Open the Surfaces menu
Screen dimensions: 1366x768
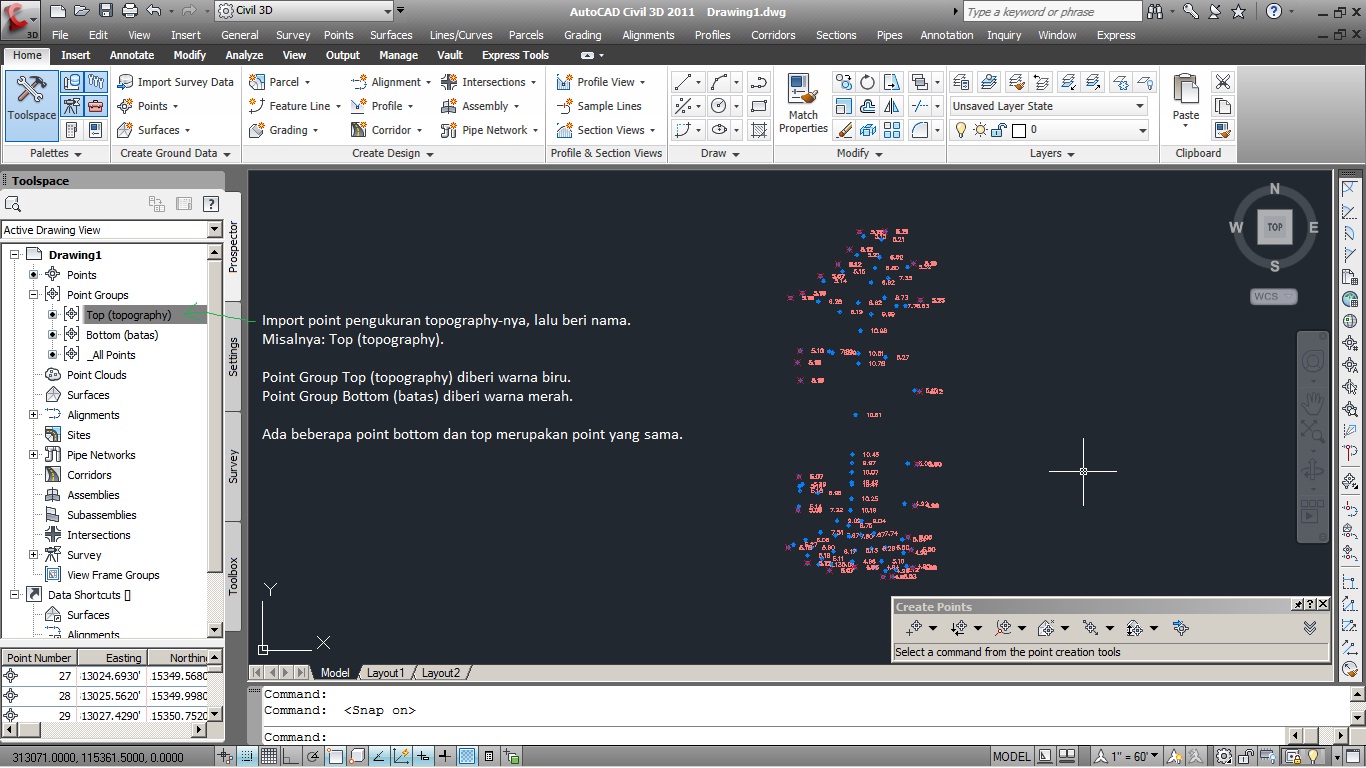[x=391, y=35]
